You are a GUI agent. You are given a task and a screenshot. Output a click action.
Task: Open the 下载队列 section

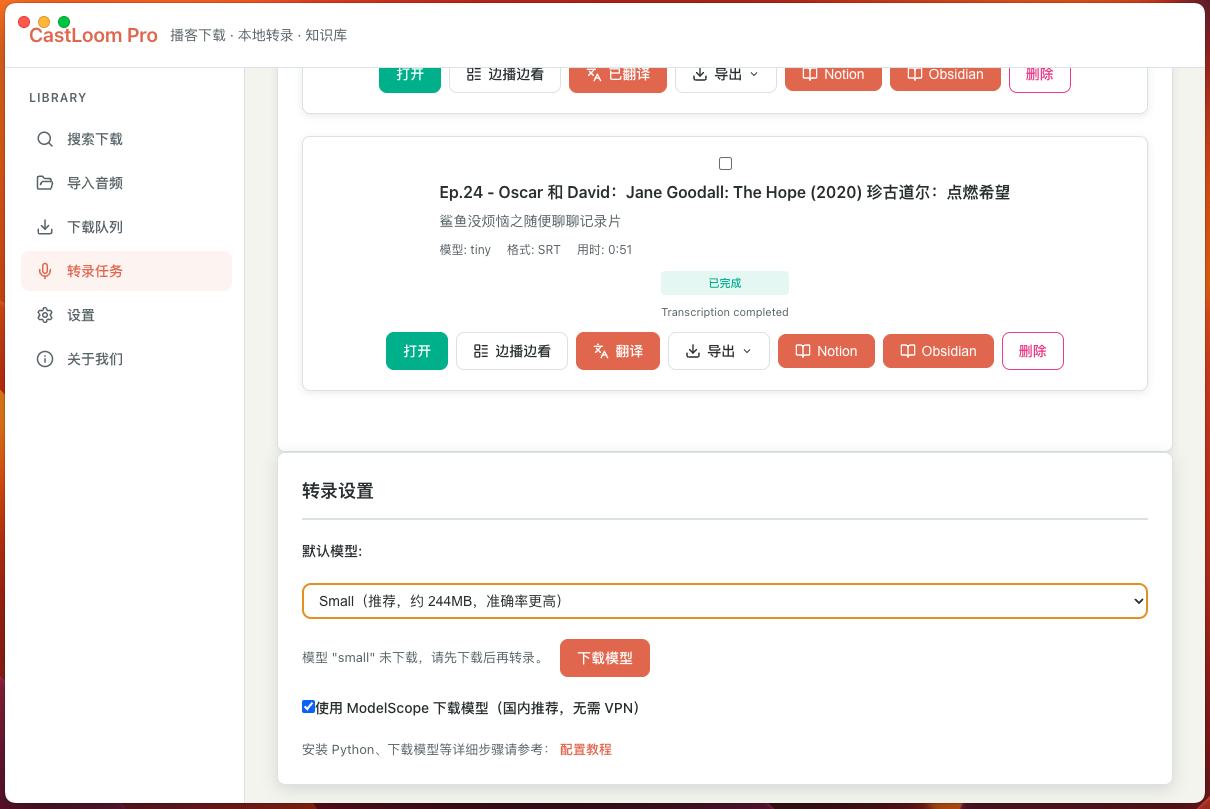(x=126, y=227)
